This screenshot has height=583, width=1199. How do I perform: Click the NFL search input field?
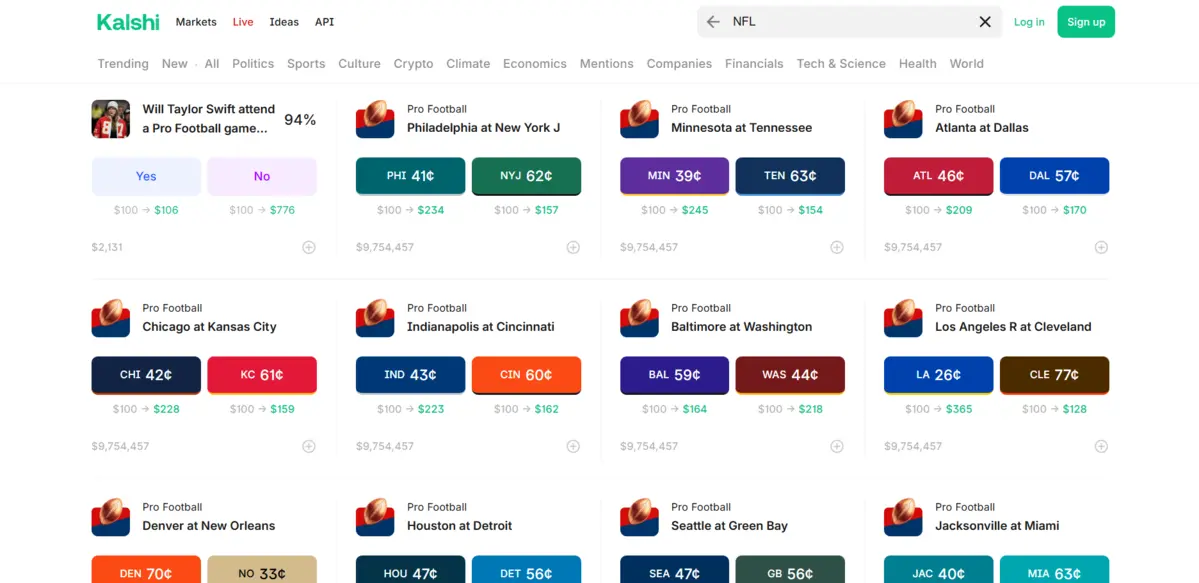tap(850, 22)
